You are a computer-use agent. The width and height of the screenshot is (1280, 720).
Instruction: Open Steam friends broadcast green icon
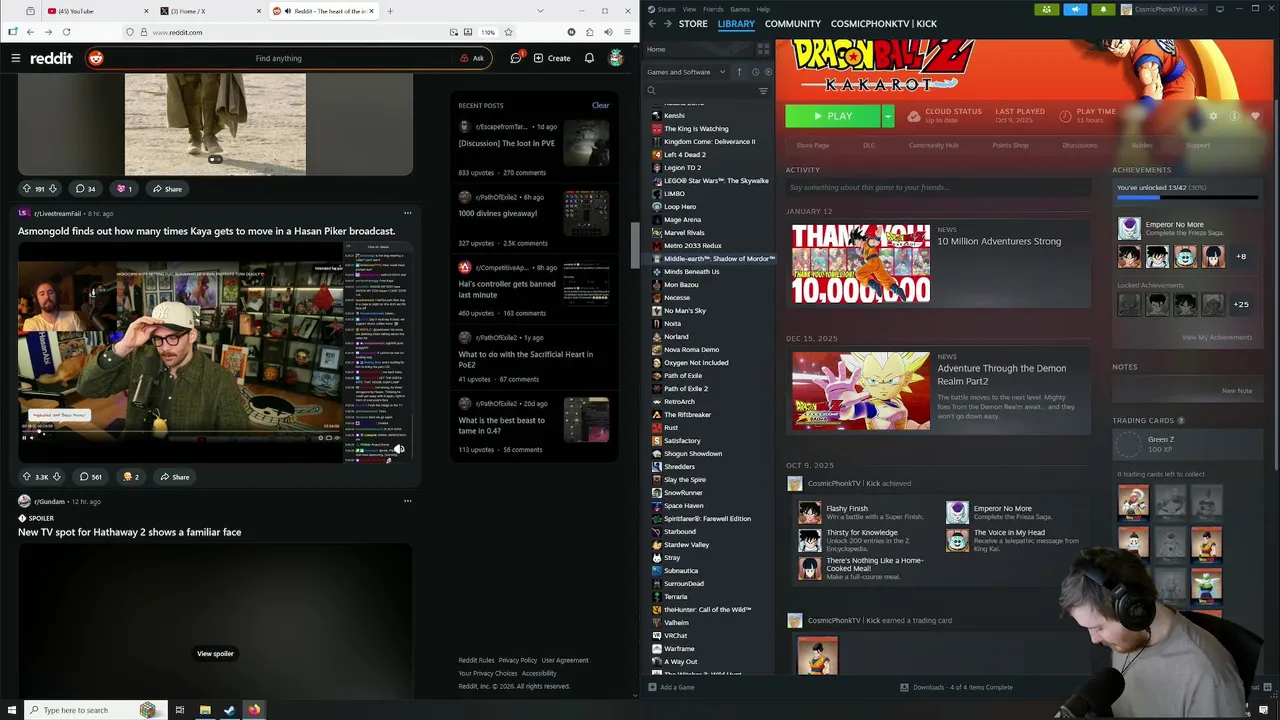[1046, 9]
